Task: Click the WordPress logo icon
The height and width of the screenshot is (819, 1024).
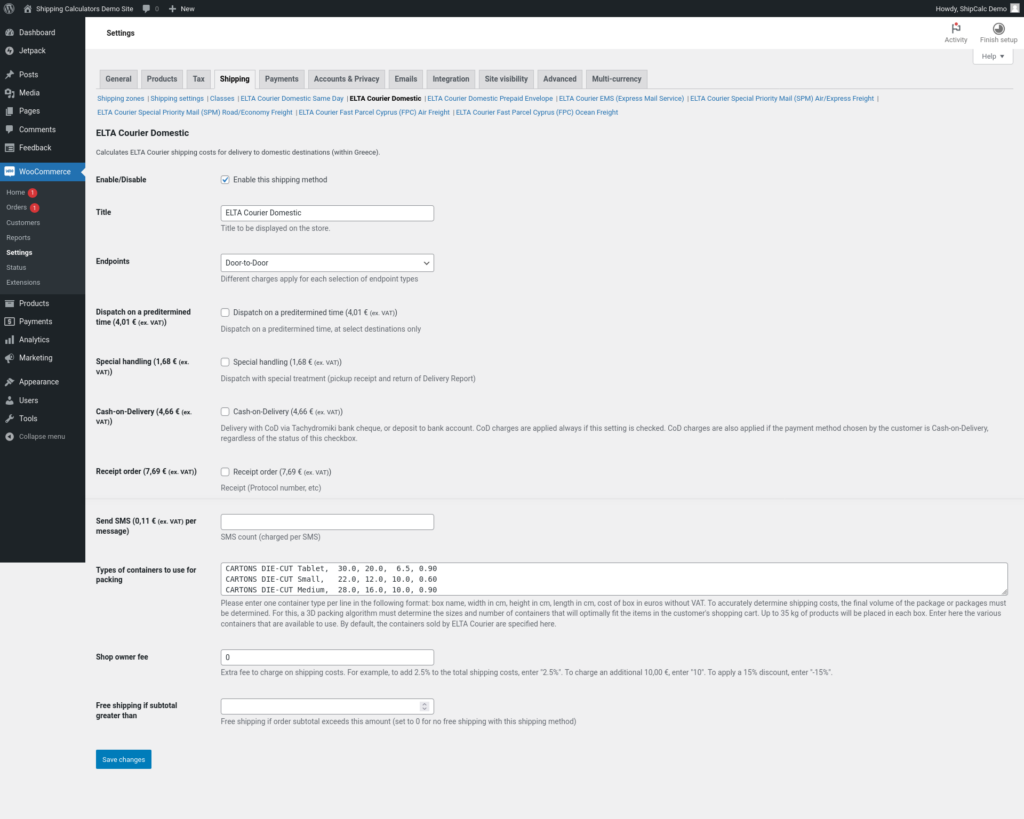Action: point(9,8)
